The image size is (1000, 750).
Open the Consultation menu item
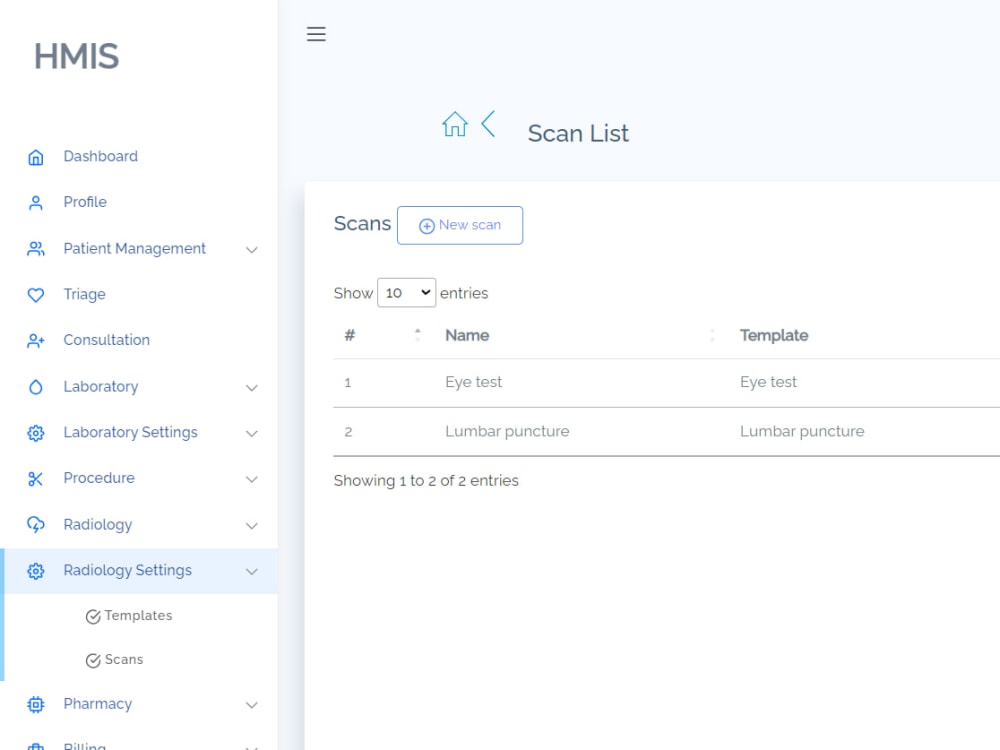(139, 340)
